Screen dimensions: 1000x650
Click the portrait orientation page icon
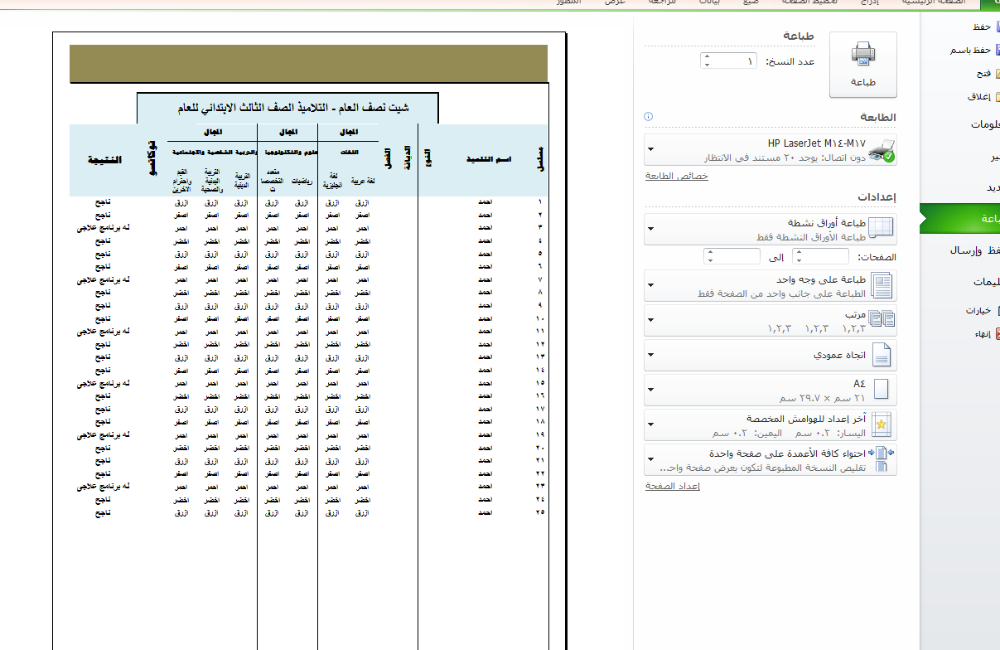[881, 355]
